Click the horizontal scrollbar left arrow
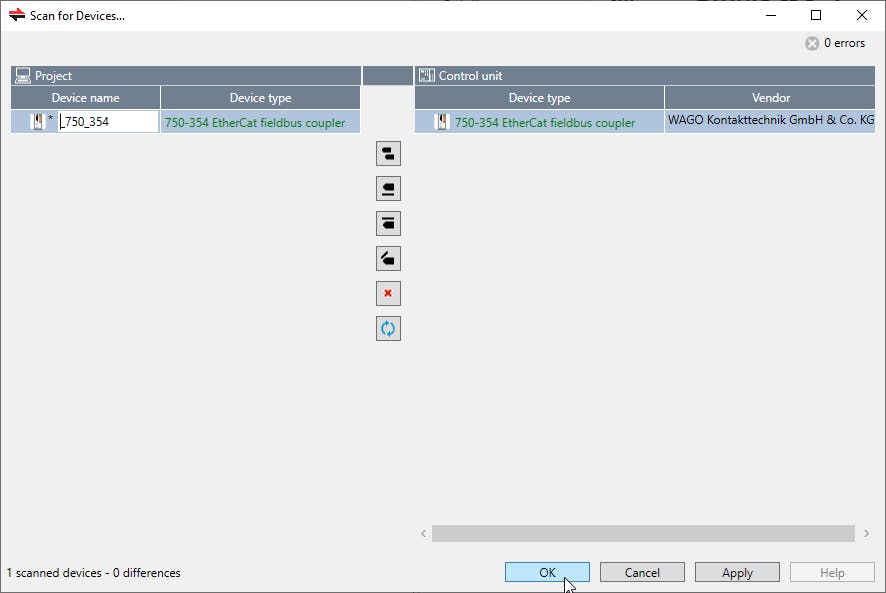 pos(424,534)
